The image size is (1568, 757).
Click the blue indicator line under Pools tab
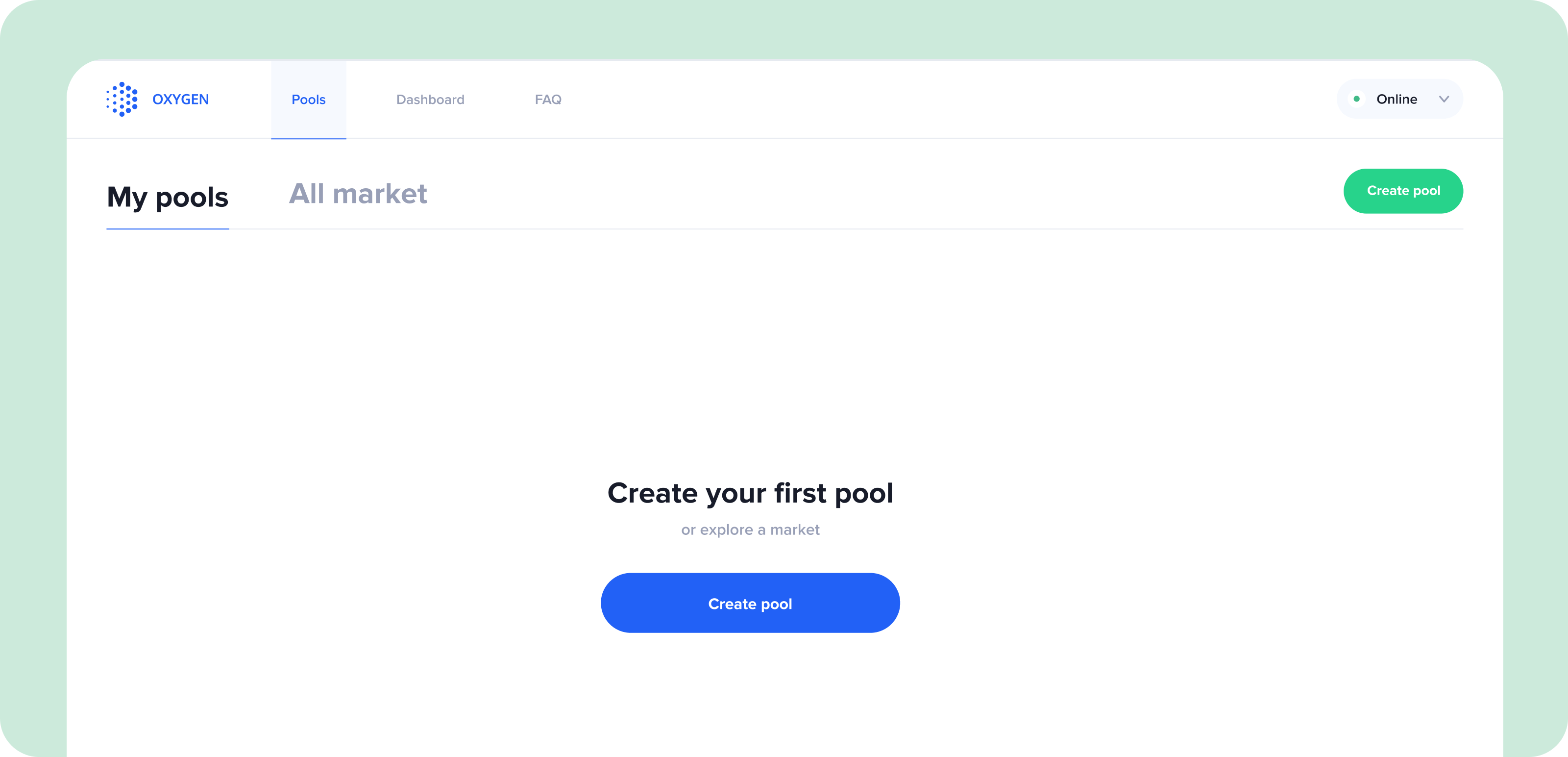tap(309, 138)
